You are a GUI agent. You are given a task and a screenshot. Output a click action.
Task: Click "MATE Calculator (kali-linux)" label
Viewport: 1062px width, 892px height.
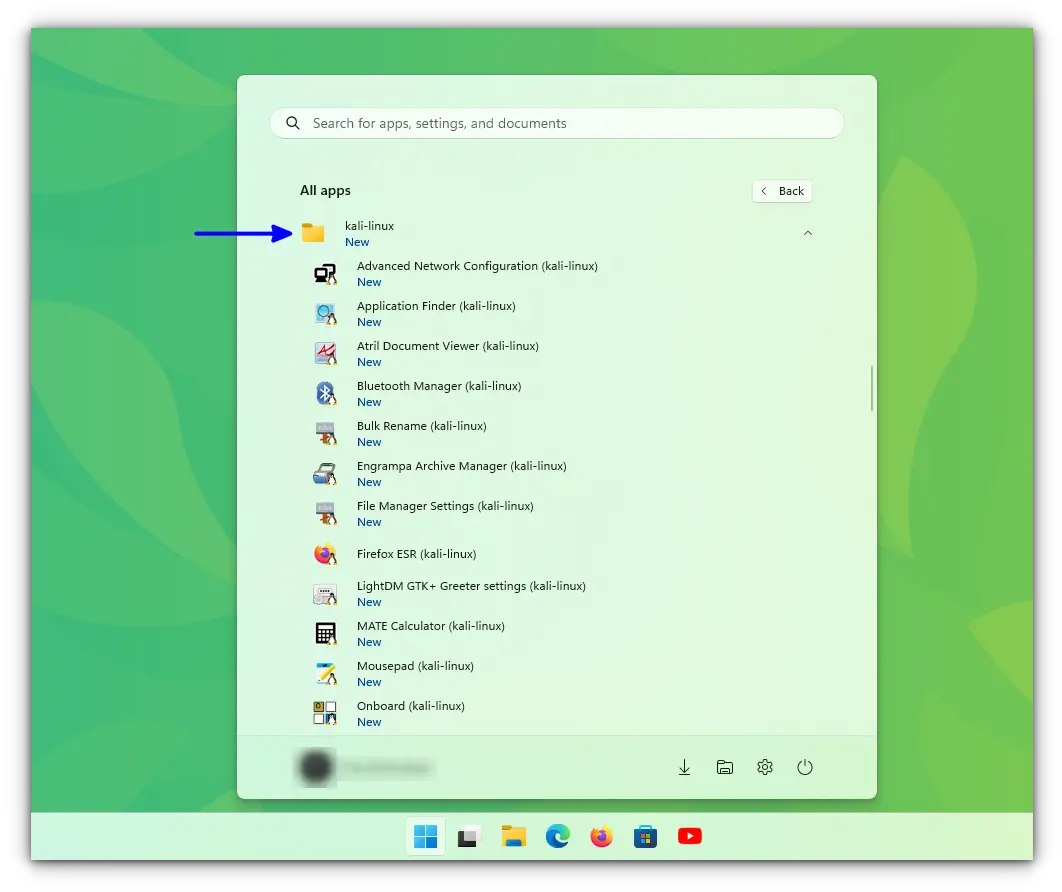431,626
